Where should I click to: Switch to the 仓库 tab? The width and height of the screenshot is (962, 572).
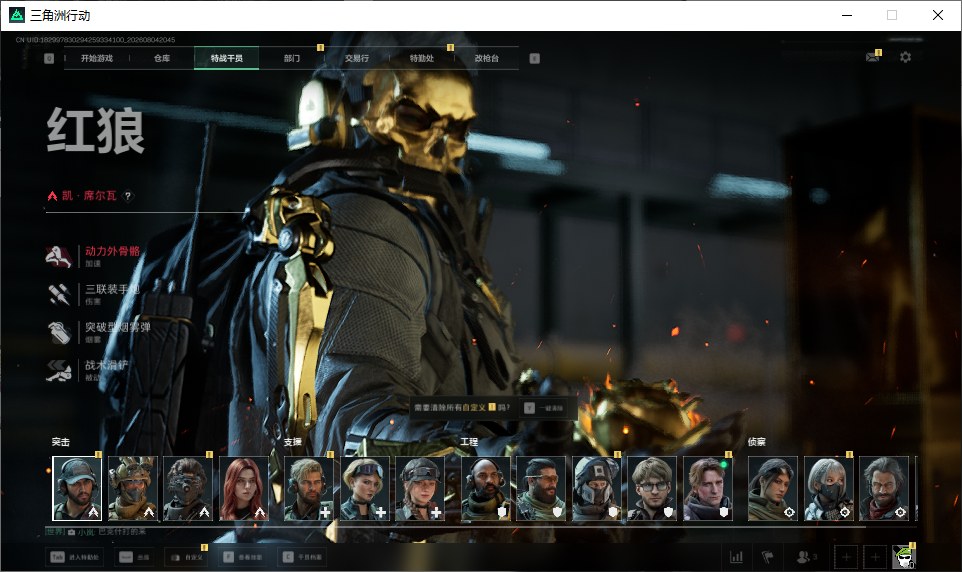(162, 58)
